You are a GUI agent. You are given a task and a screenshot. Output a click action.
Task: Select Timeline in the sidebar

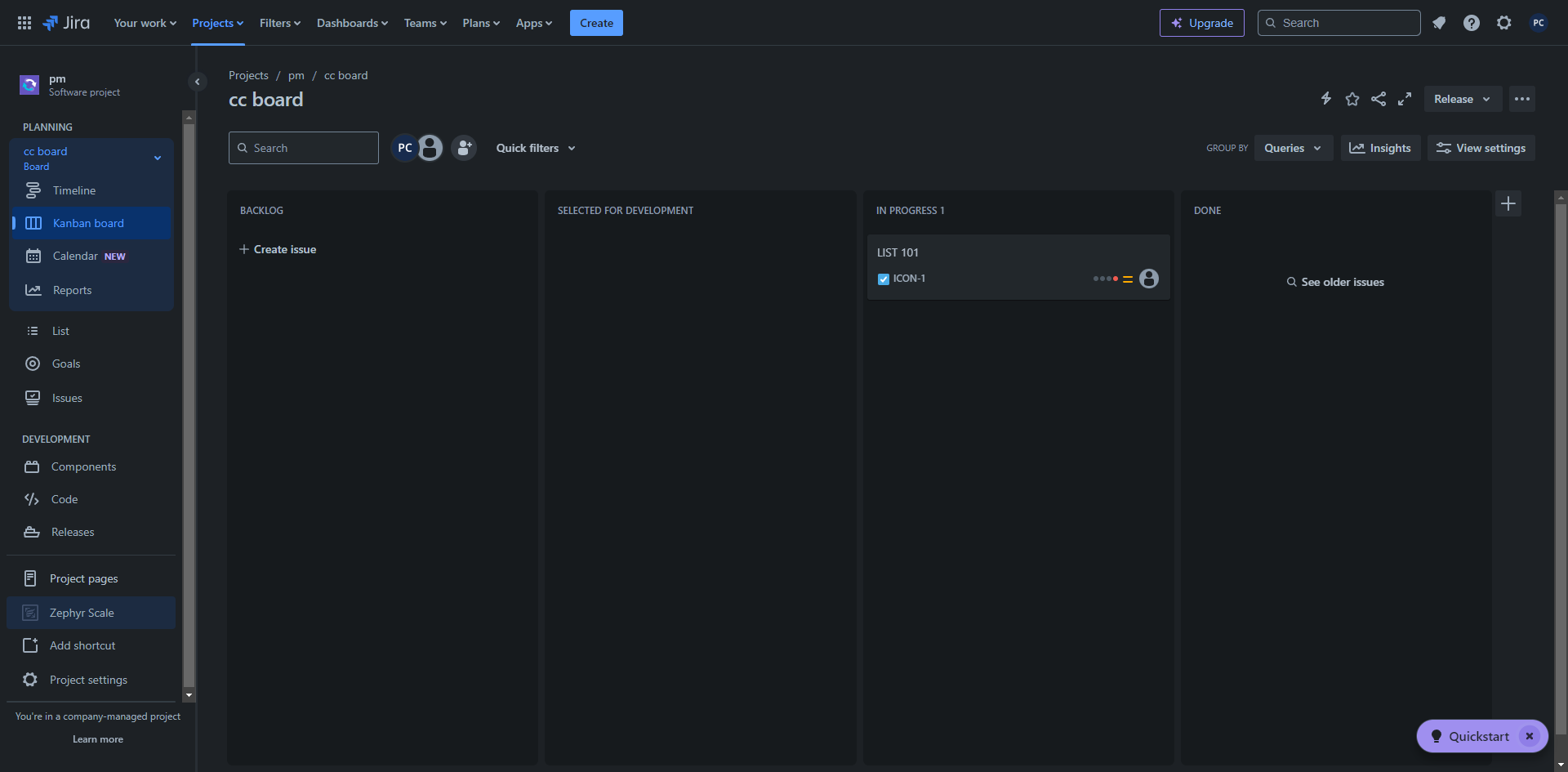point(74,190)
